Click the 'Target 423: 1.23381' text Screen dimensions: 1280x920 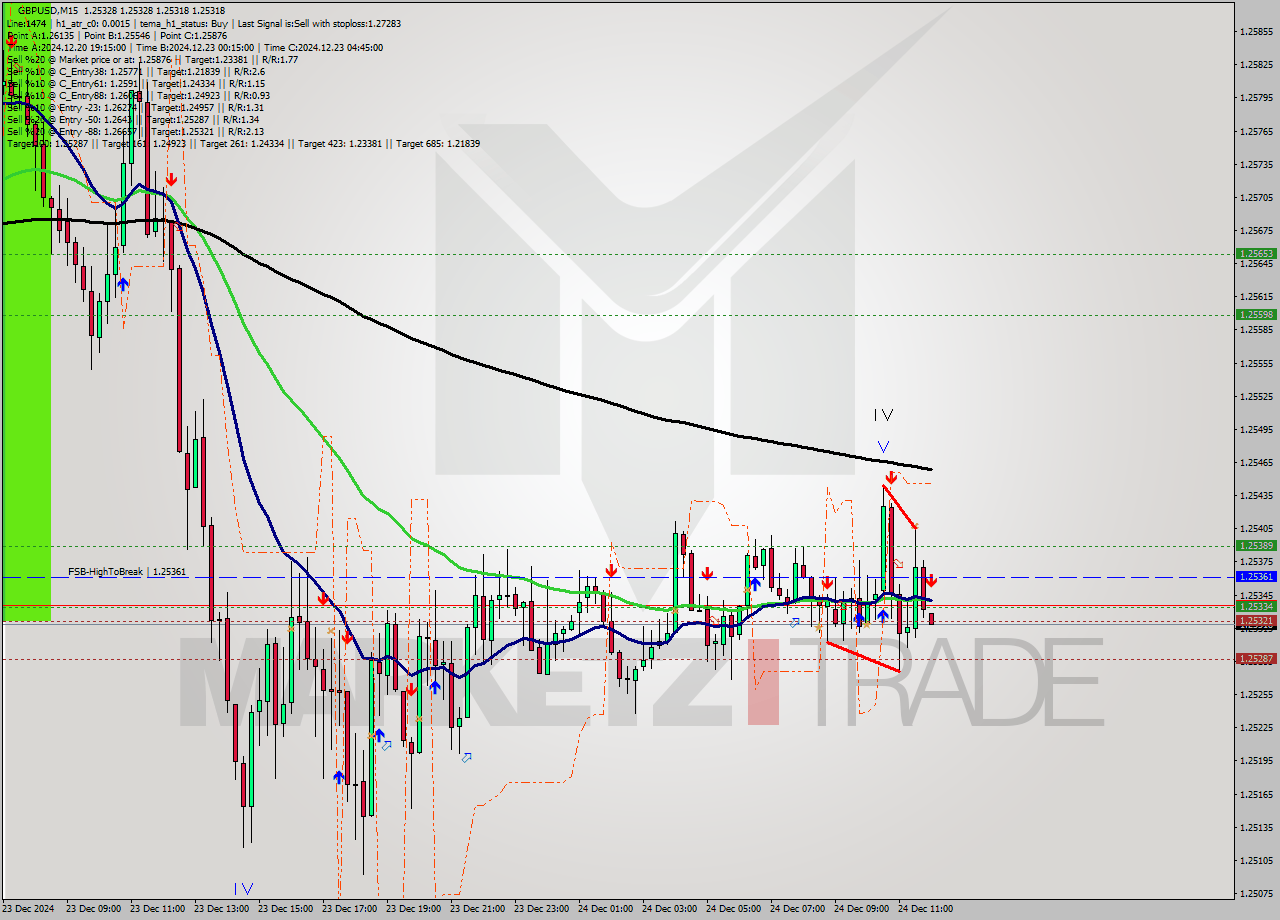[340, 143]
